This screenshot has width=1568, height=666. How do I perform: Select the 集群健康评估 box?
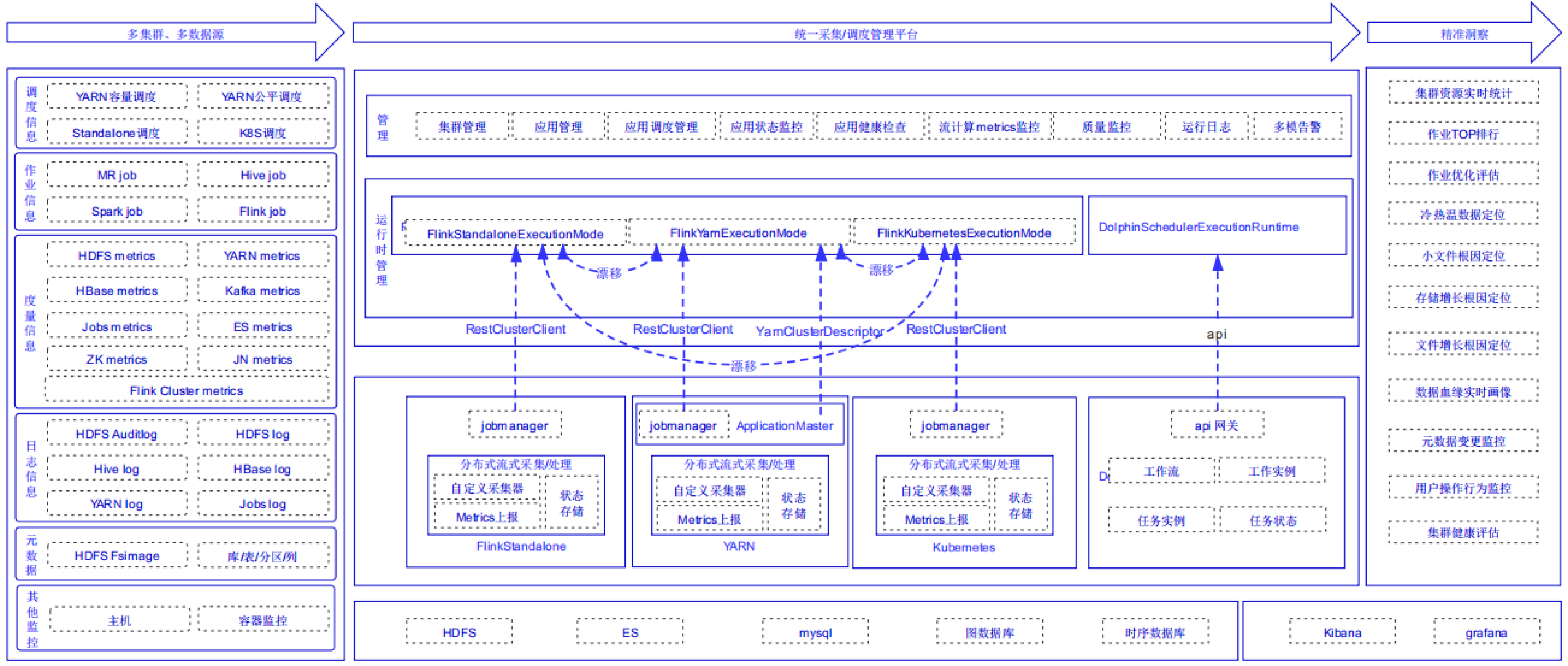pos(1463,531)
